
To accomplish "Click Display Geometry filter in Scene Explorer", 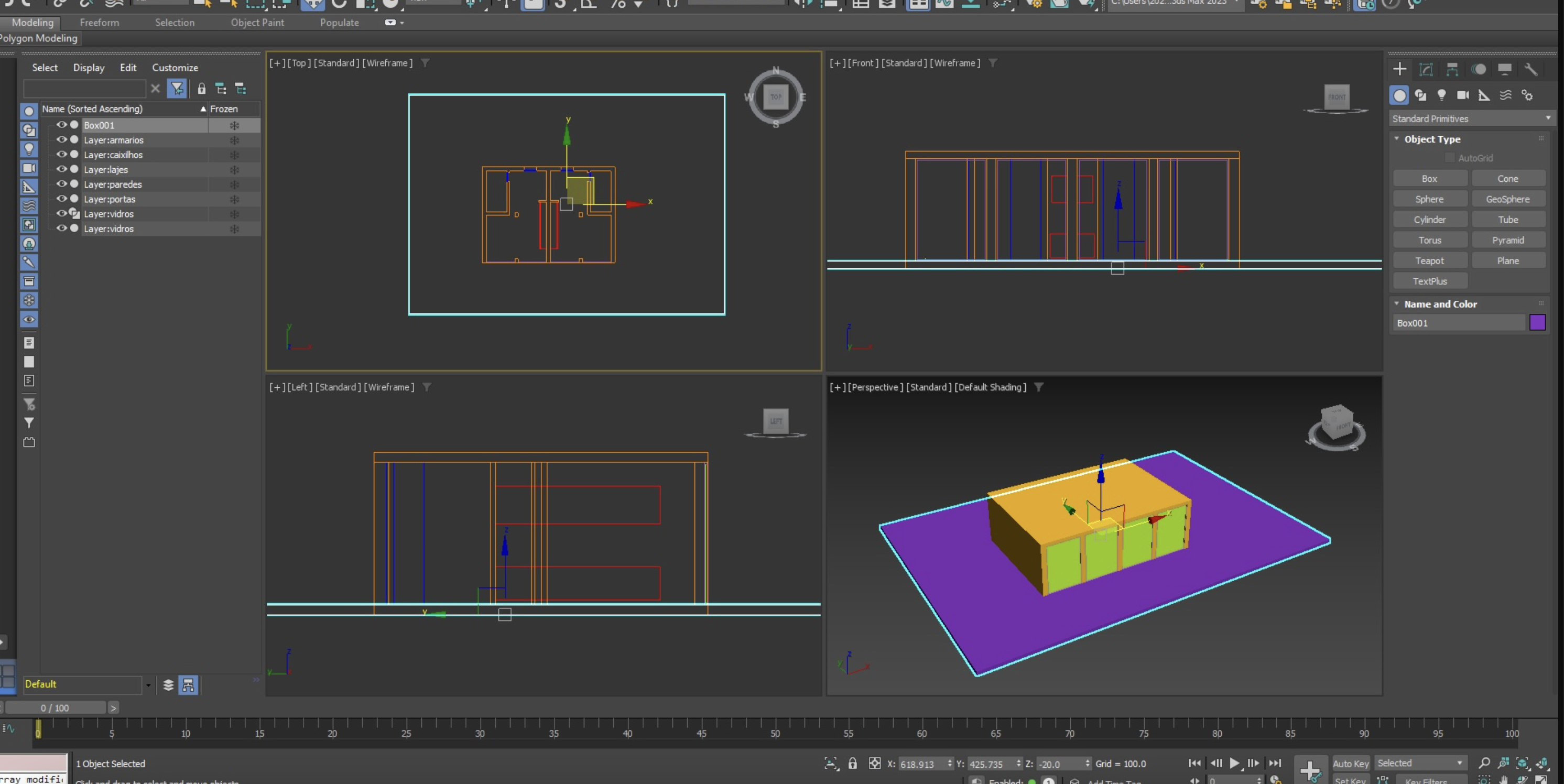I will tap(28, 112).
